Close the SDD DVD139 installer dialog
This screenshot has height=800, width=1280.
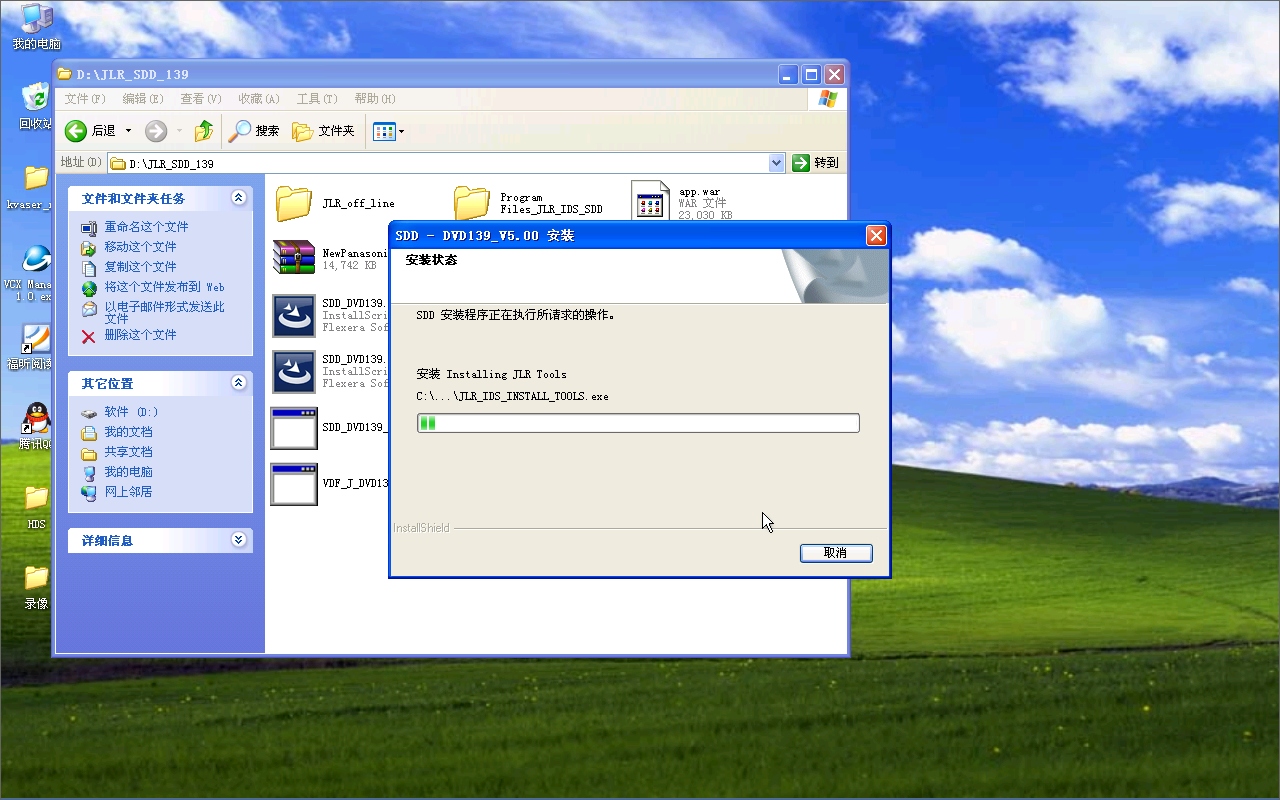[x=876, y=236]
